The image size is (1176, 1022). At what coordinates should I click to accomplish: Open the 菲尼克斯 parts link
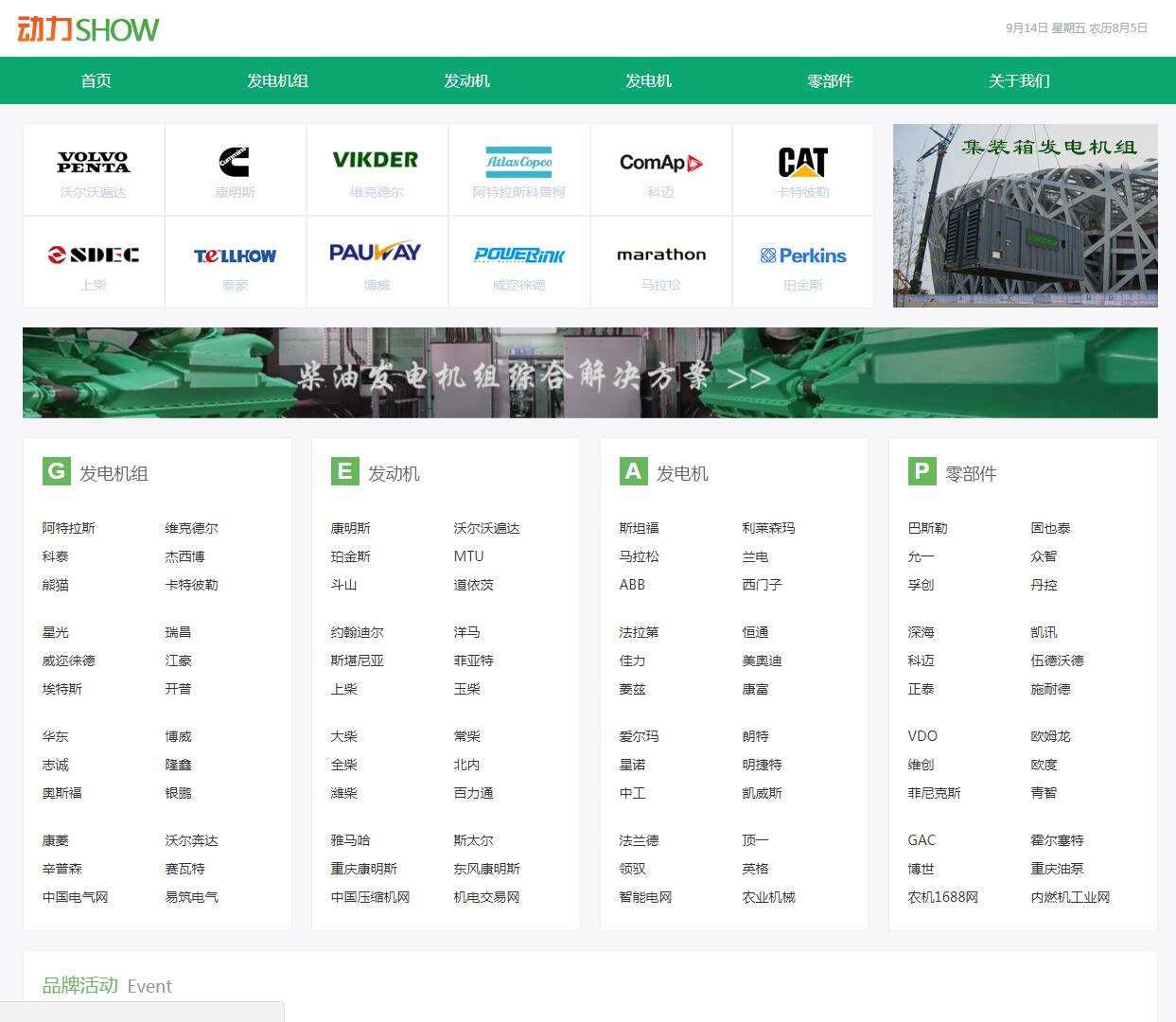pyautogui.click(x=935, y=793)
